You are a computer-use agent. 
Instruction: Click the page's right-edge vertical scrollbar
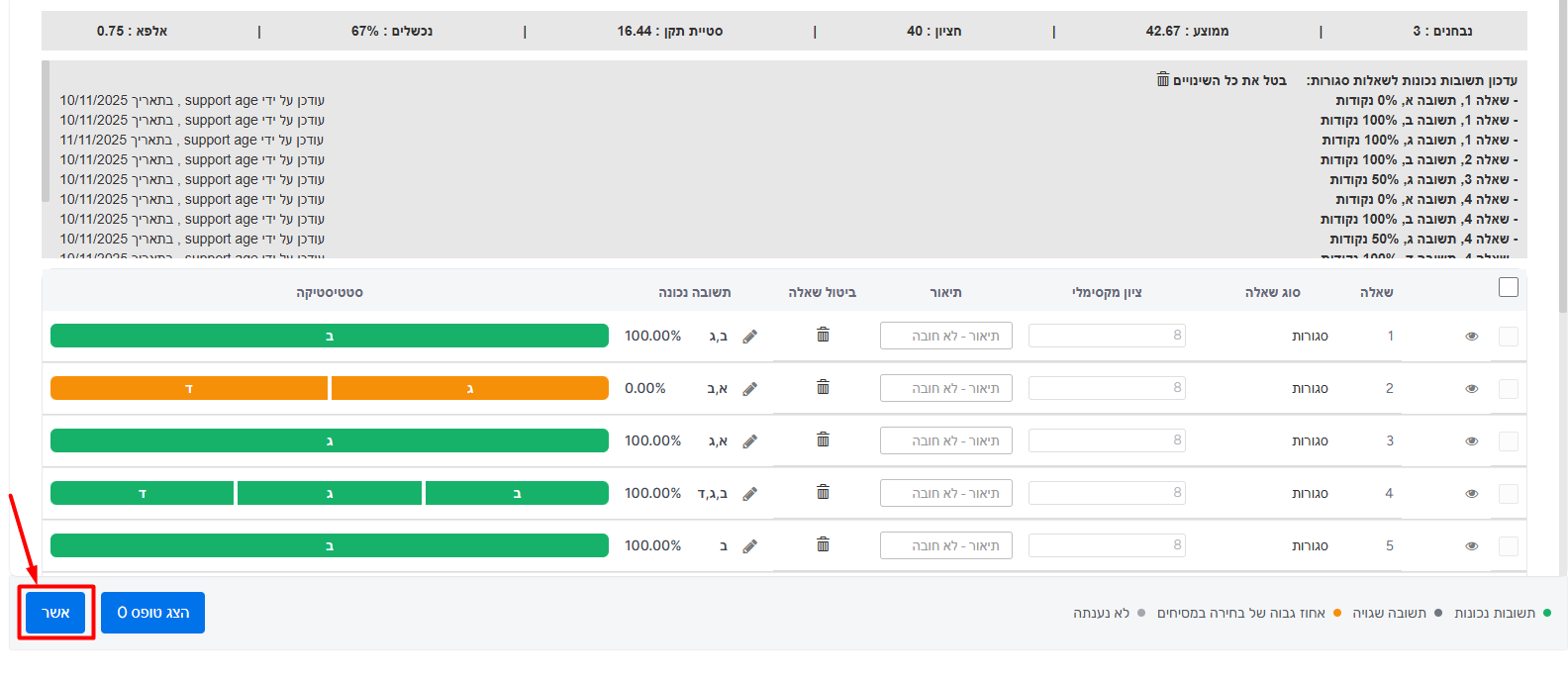(1562, 158)
